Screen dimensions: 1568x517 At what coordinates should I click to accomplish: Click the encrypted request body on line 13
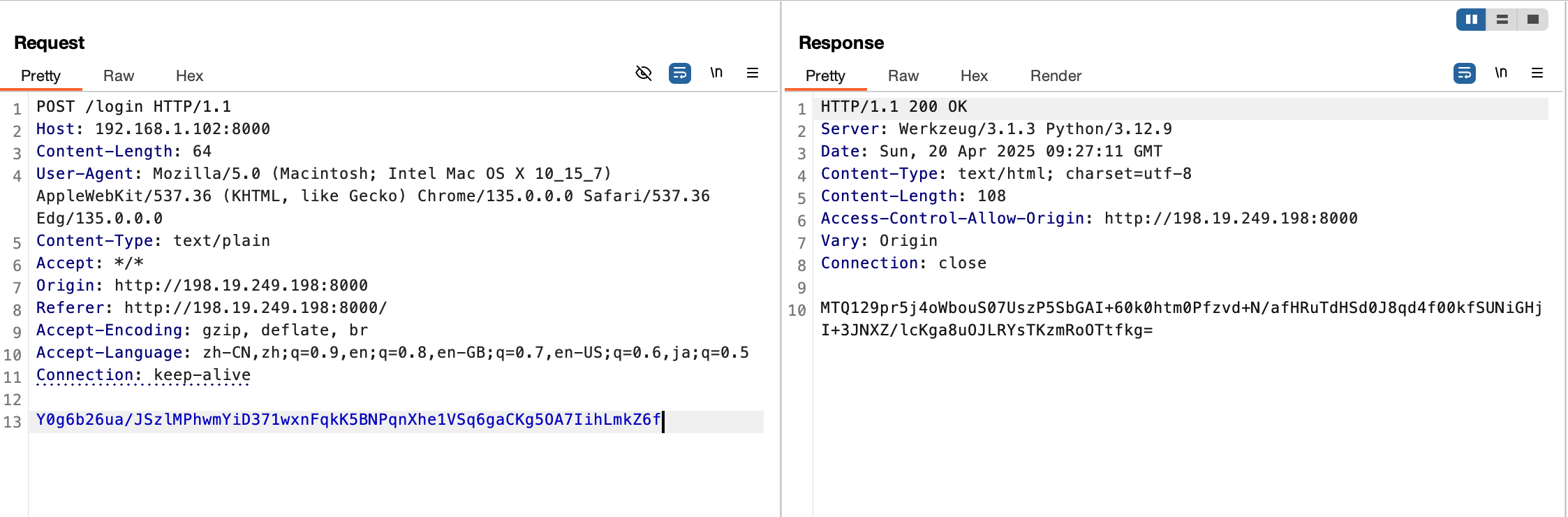click(x=348, y=420)
